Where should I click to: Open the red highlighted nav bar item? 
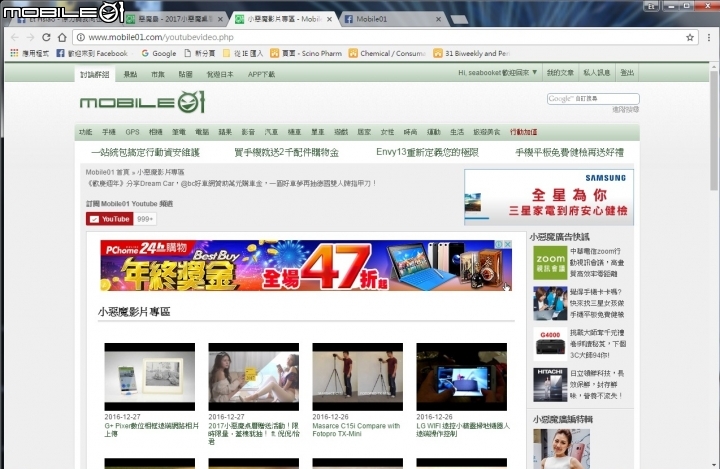pyautogui.click(x=523, y=132)
